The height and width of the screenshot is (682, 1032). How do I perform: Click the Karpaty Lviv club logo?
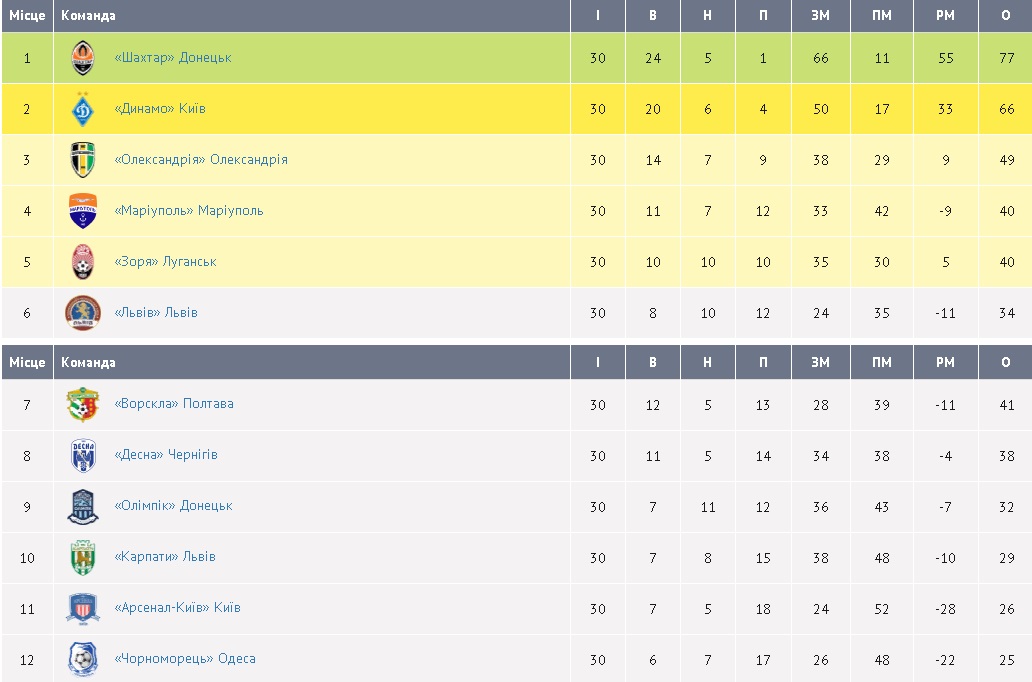pos(83,557)
